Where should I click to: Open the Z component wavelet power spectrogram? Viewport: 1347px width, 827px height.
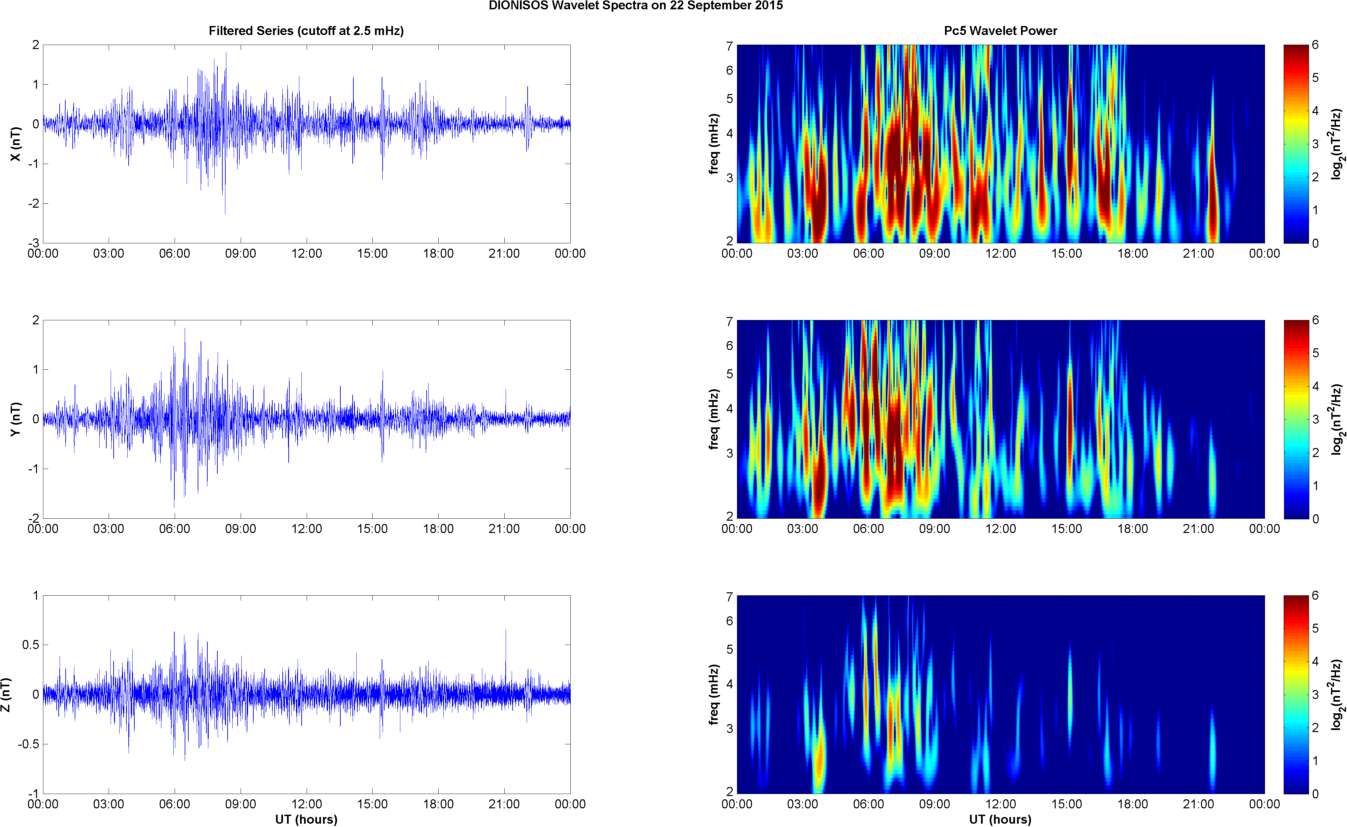coord(1001,694)
